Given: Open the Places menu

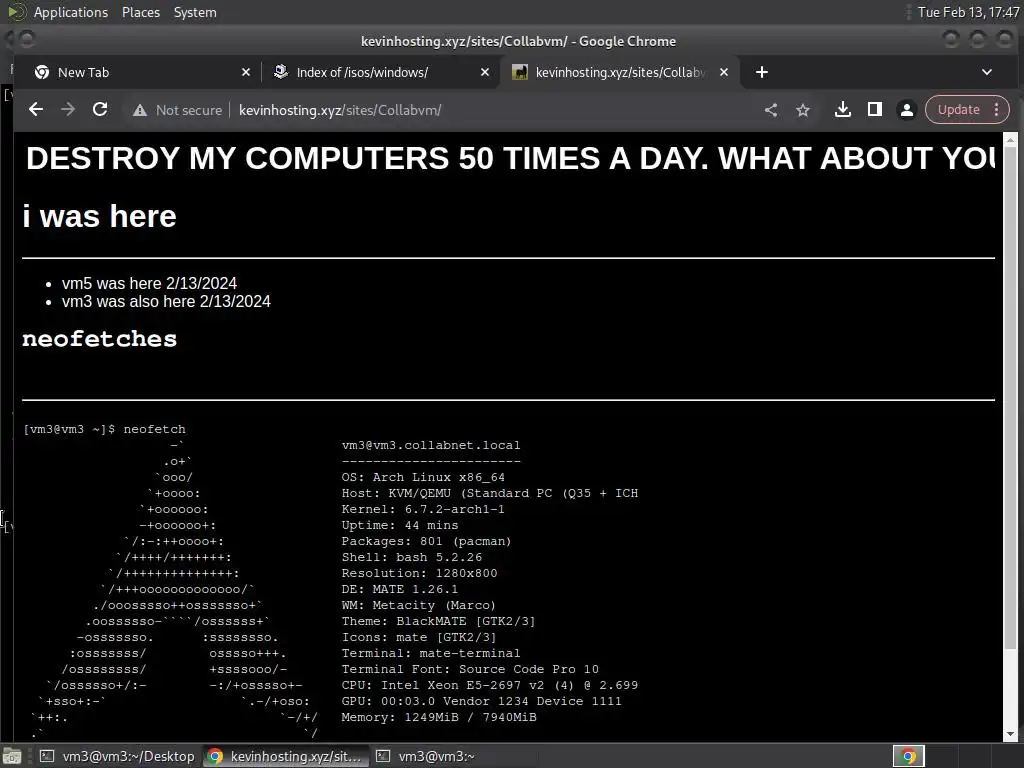Looking at the screenshot, I should click(140, 12).
